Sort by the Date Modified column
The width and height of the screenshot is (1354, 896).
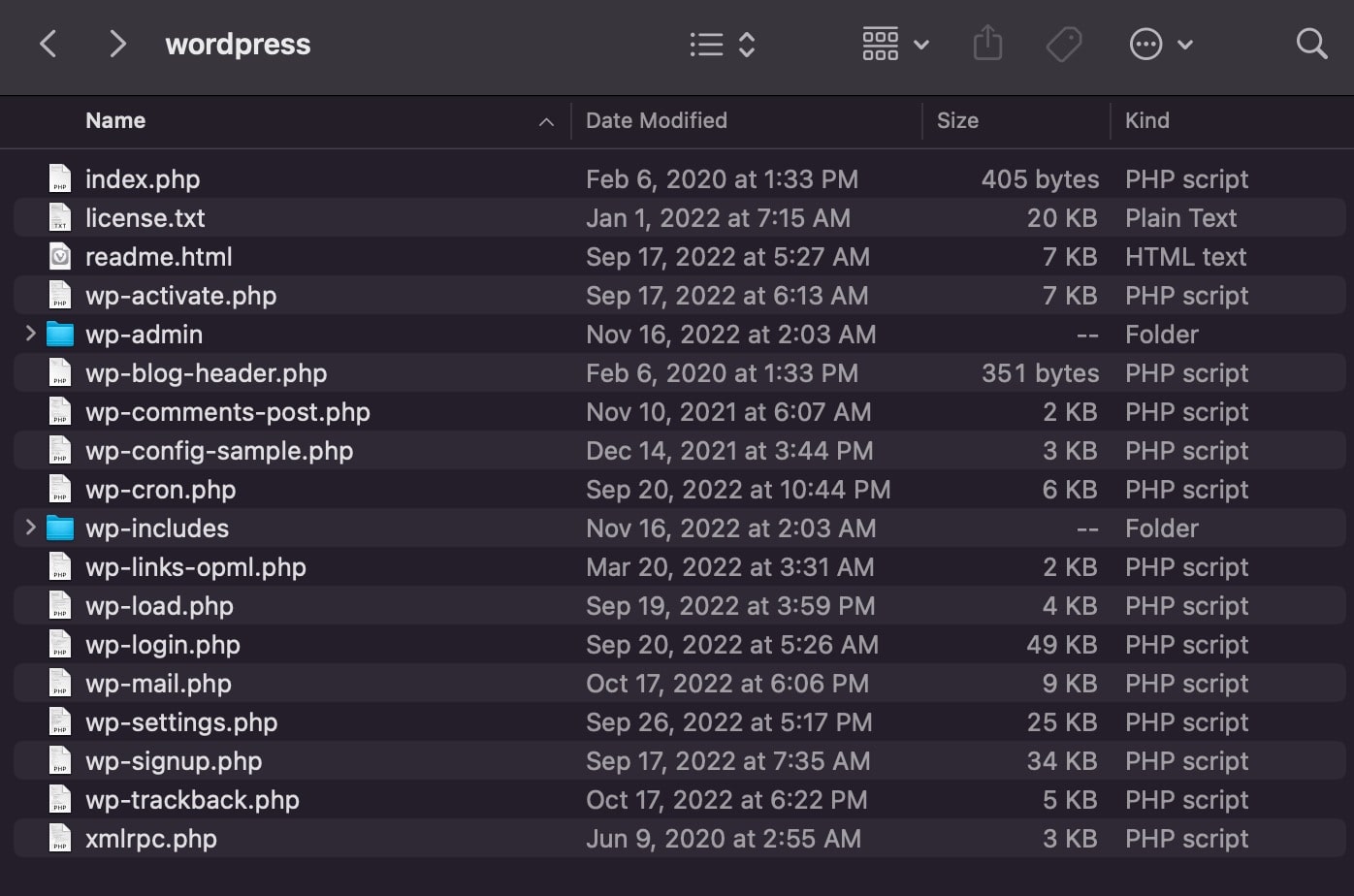click(657, 120)
